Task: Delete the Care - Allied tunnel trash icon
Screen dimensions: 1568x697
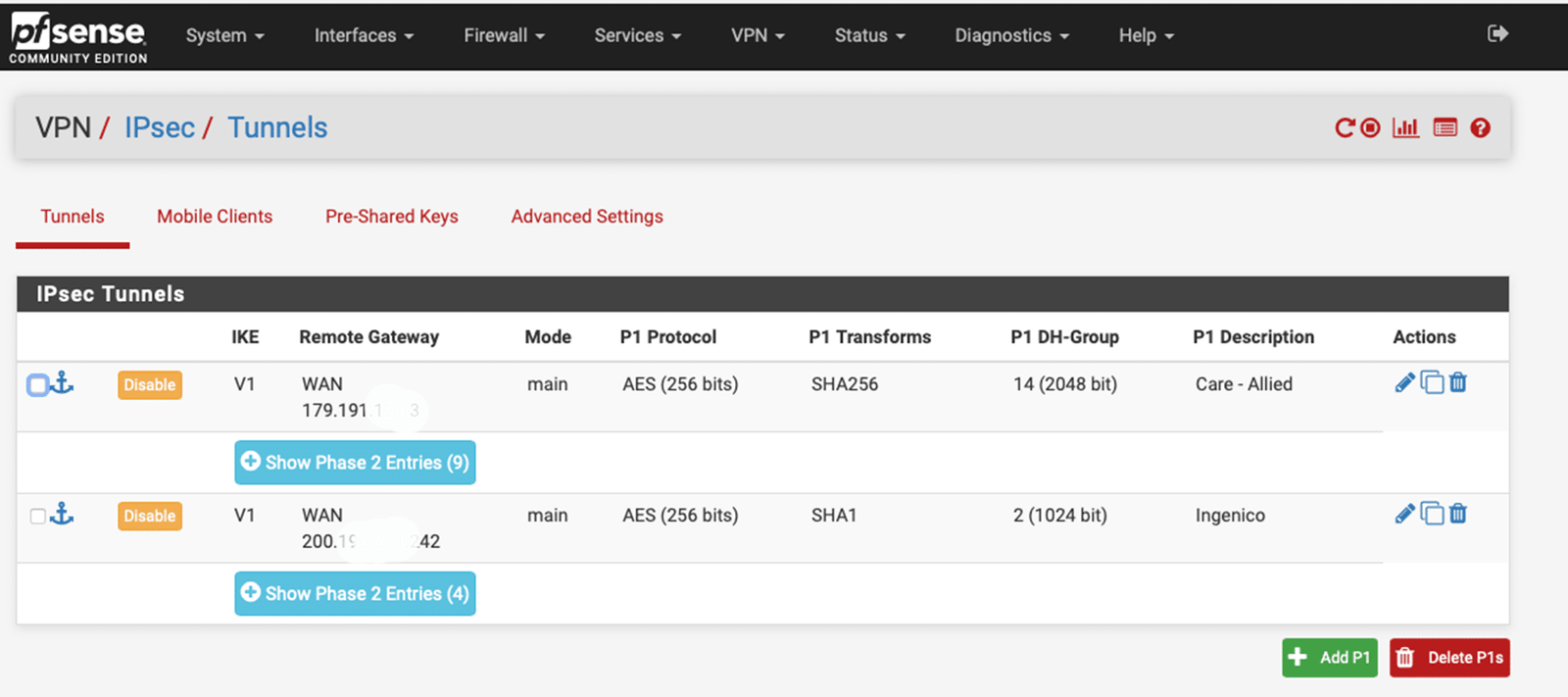Action: pyautogui.click(x=1458, y=382)
